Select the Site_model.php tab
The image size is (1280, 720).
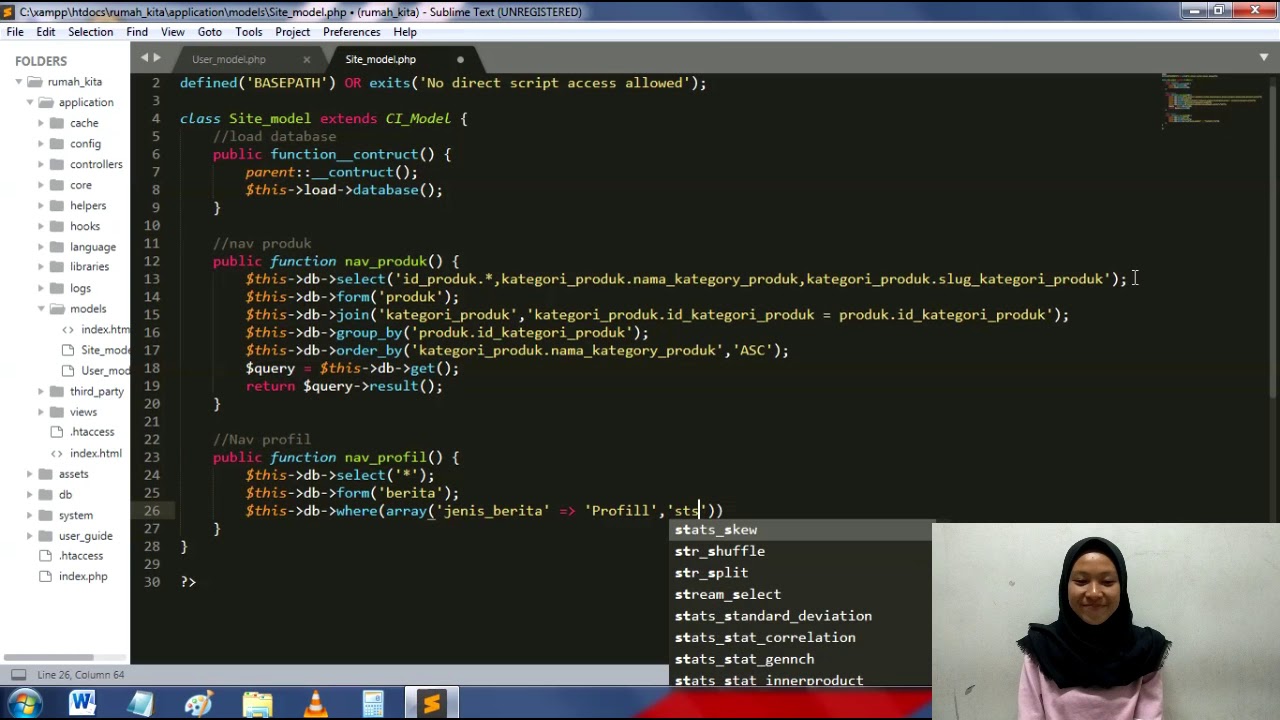[381, 60]
